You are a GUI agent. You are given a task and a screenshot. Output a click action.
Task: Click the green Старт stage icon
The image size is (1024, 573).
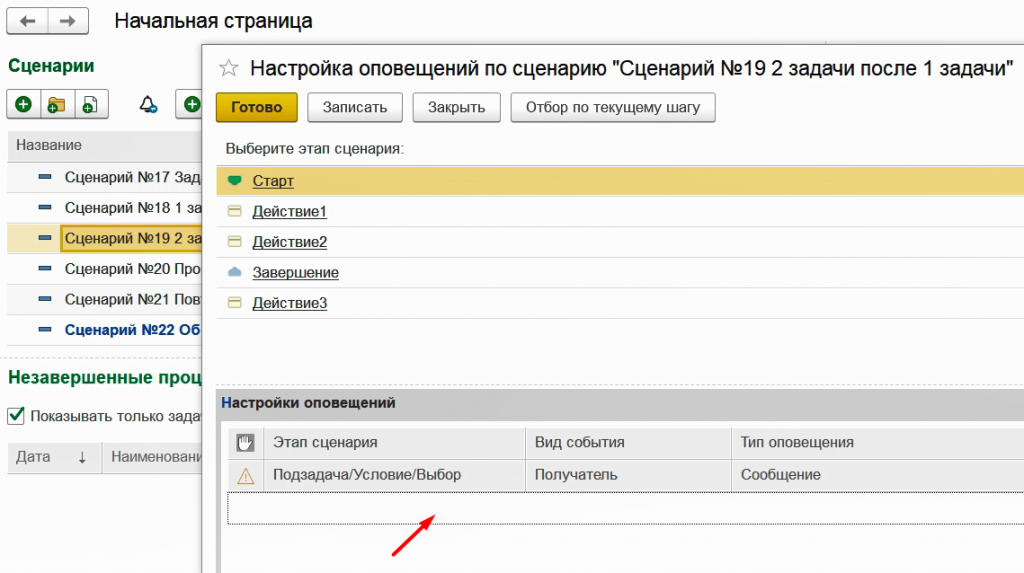click(234, 180)
